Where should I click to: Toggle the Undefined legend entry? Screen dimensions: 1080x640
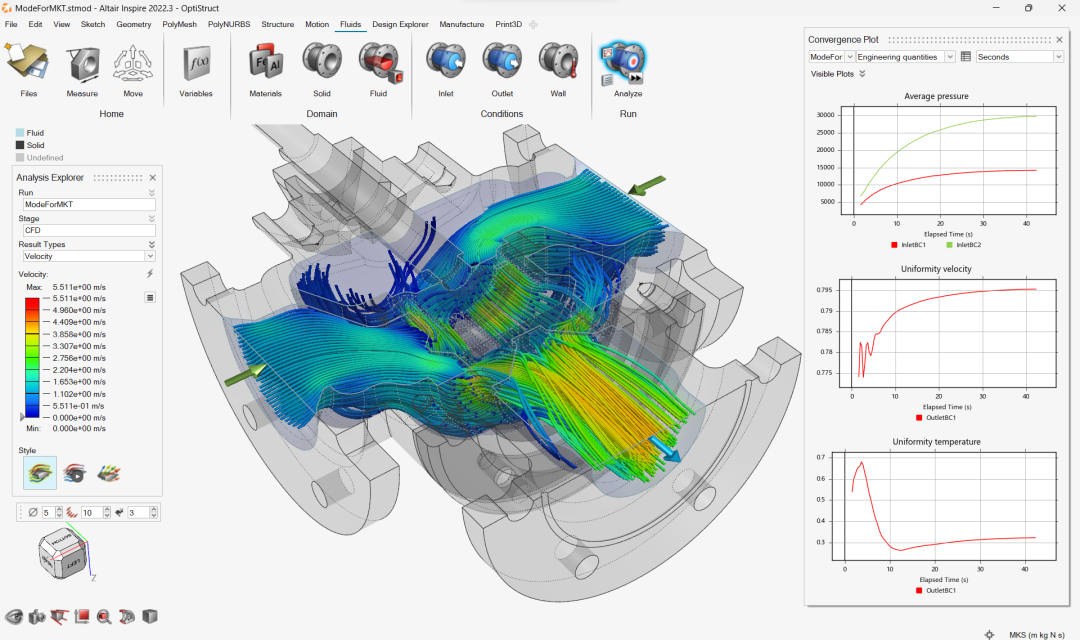(x=39, y=158)
